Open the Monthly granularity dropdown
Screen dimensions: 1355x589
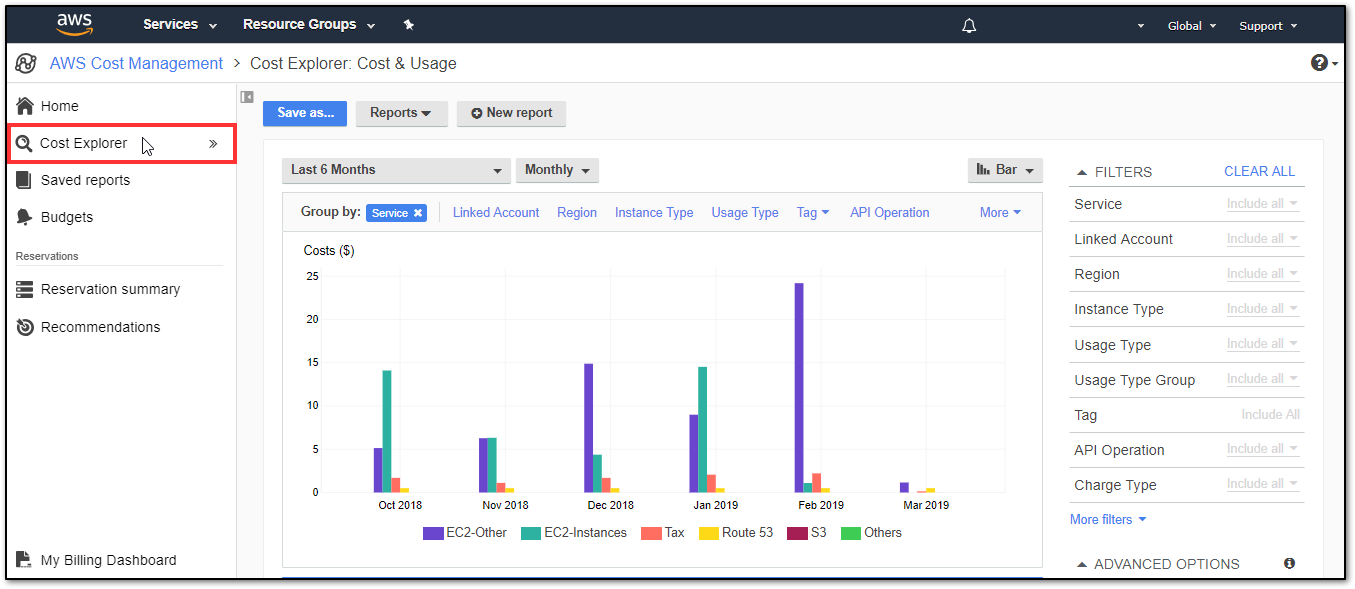[x=557, y=170]
